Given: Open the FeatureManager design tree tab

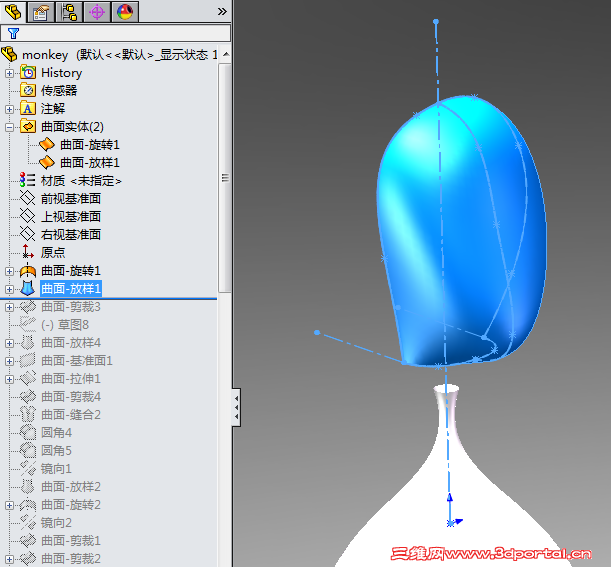Looking at the screenshot, I should pyautogui.click(x=13, y=12).
